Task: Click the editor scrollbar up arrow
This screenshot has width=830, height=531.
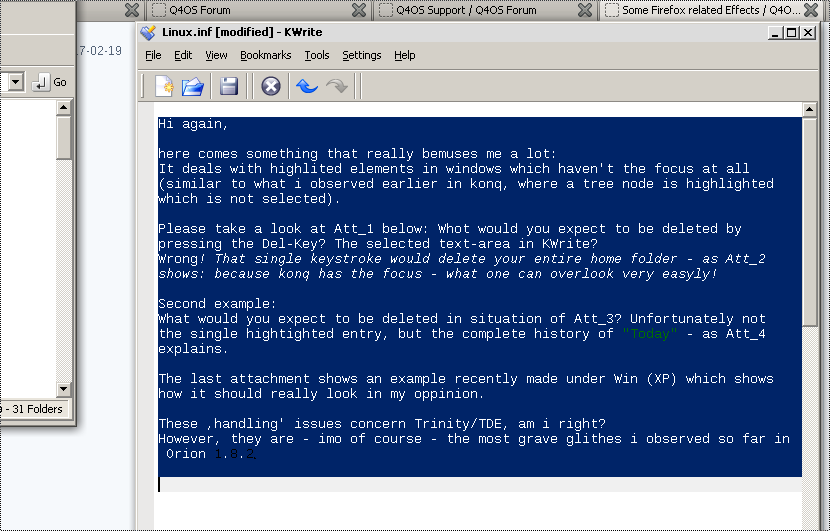Action: [809, 110]
